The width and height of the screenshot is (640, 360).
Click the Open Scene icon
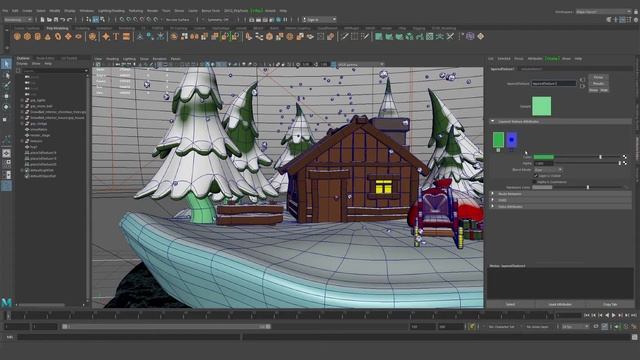(49, 19)
